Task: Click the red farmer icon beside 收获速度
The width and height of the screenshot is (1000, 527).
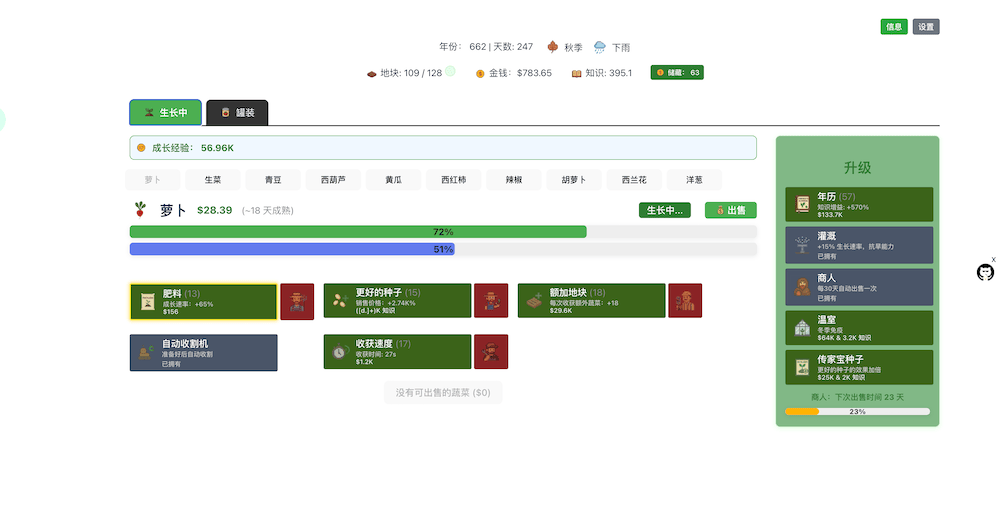Action: pyautogui.click(x=491, y=352)
